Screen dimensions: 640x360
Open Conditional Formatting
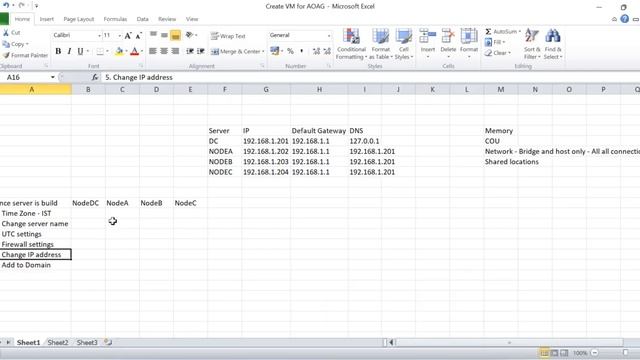pyautogui.click(x=351, y=44)
